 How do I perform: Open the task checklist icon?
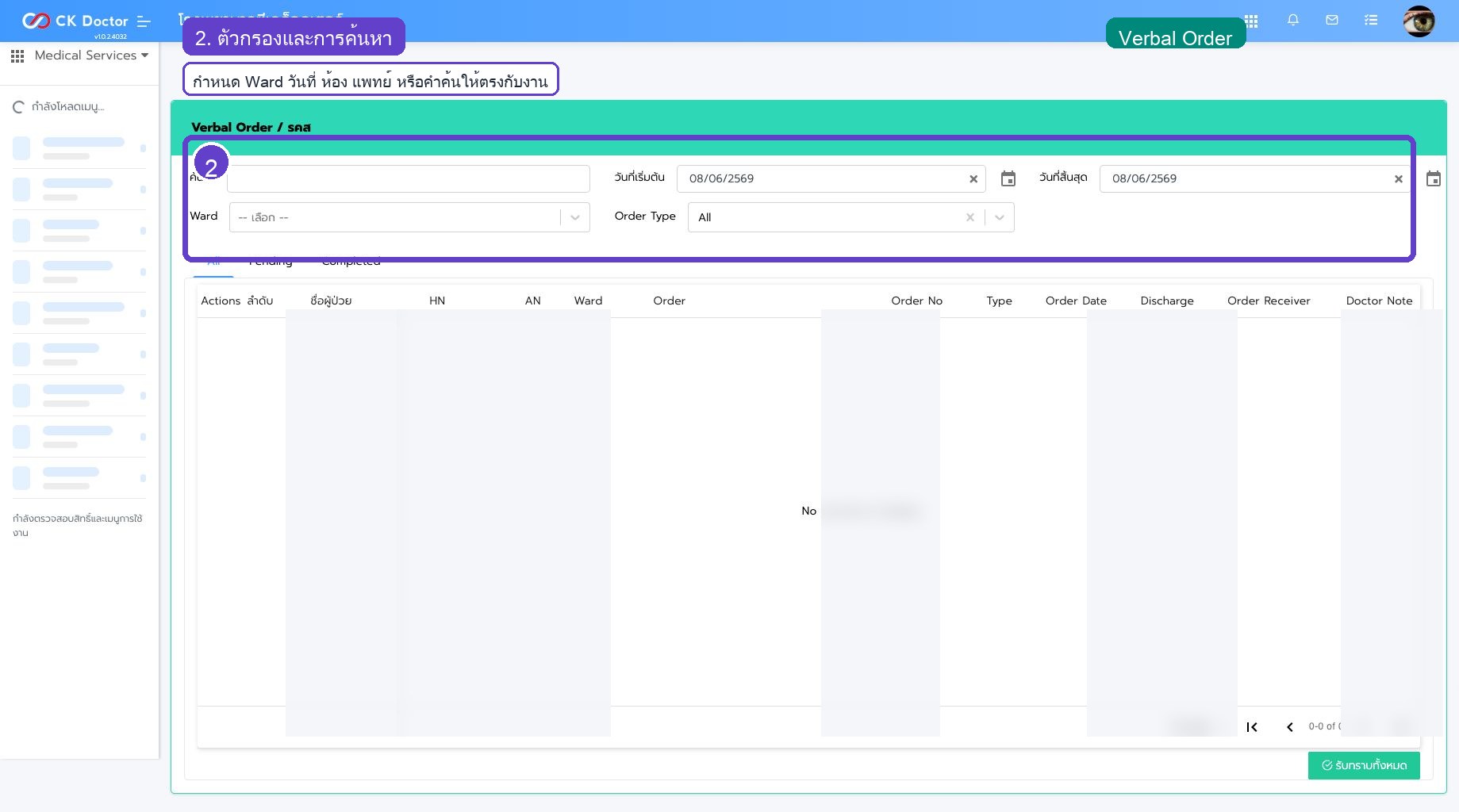pyautogui.click(x=1371, y=20)
